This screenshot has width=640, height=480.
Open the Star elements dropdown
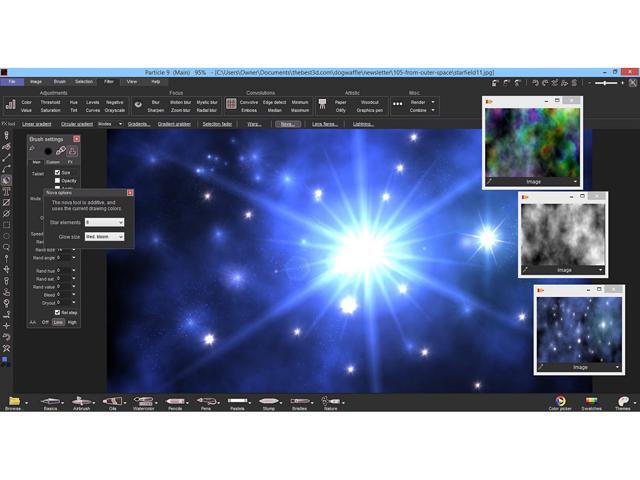104,222
